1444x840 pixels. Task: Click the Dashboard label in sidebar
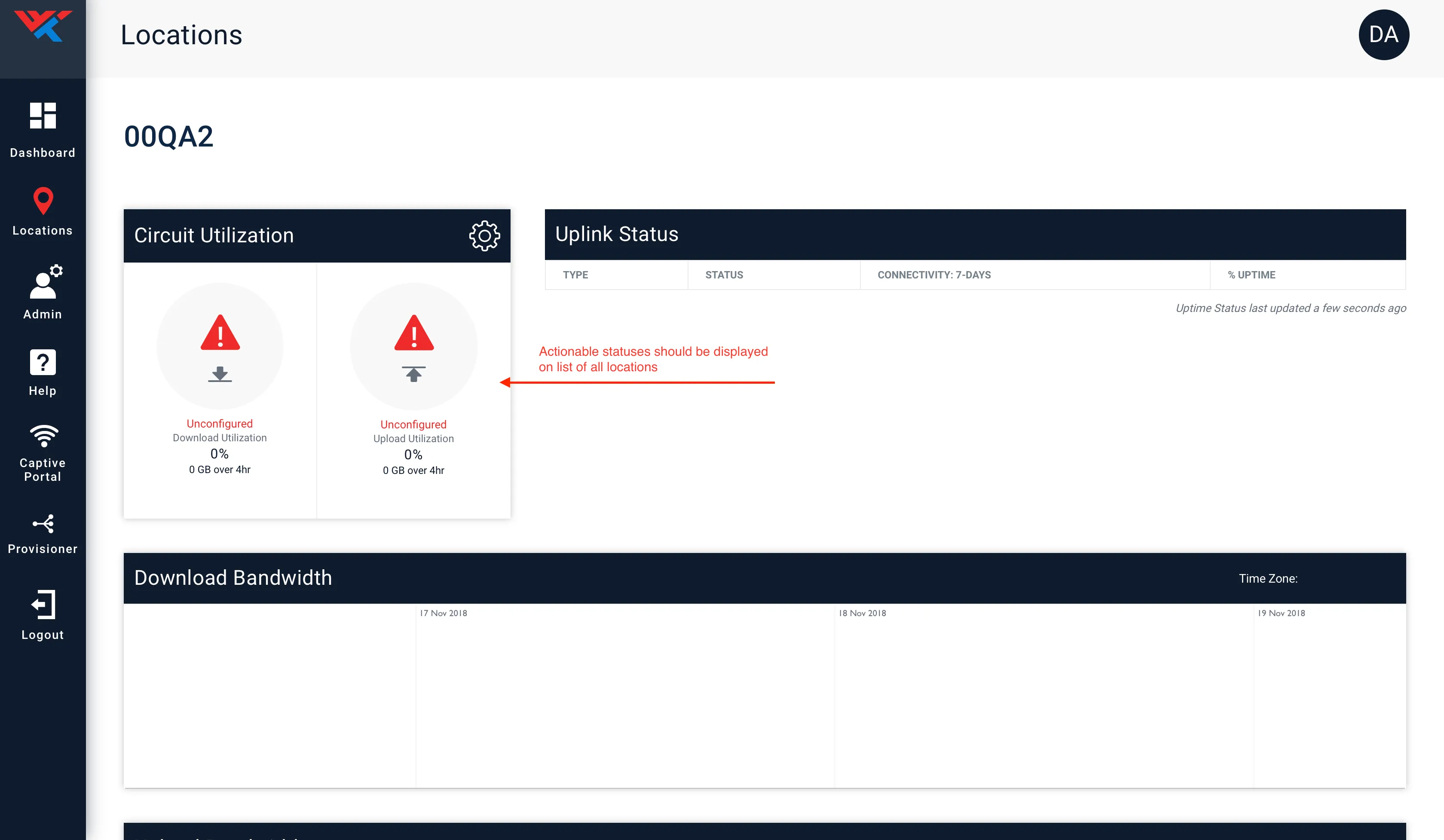(43, 153)
